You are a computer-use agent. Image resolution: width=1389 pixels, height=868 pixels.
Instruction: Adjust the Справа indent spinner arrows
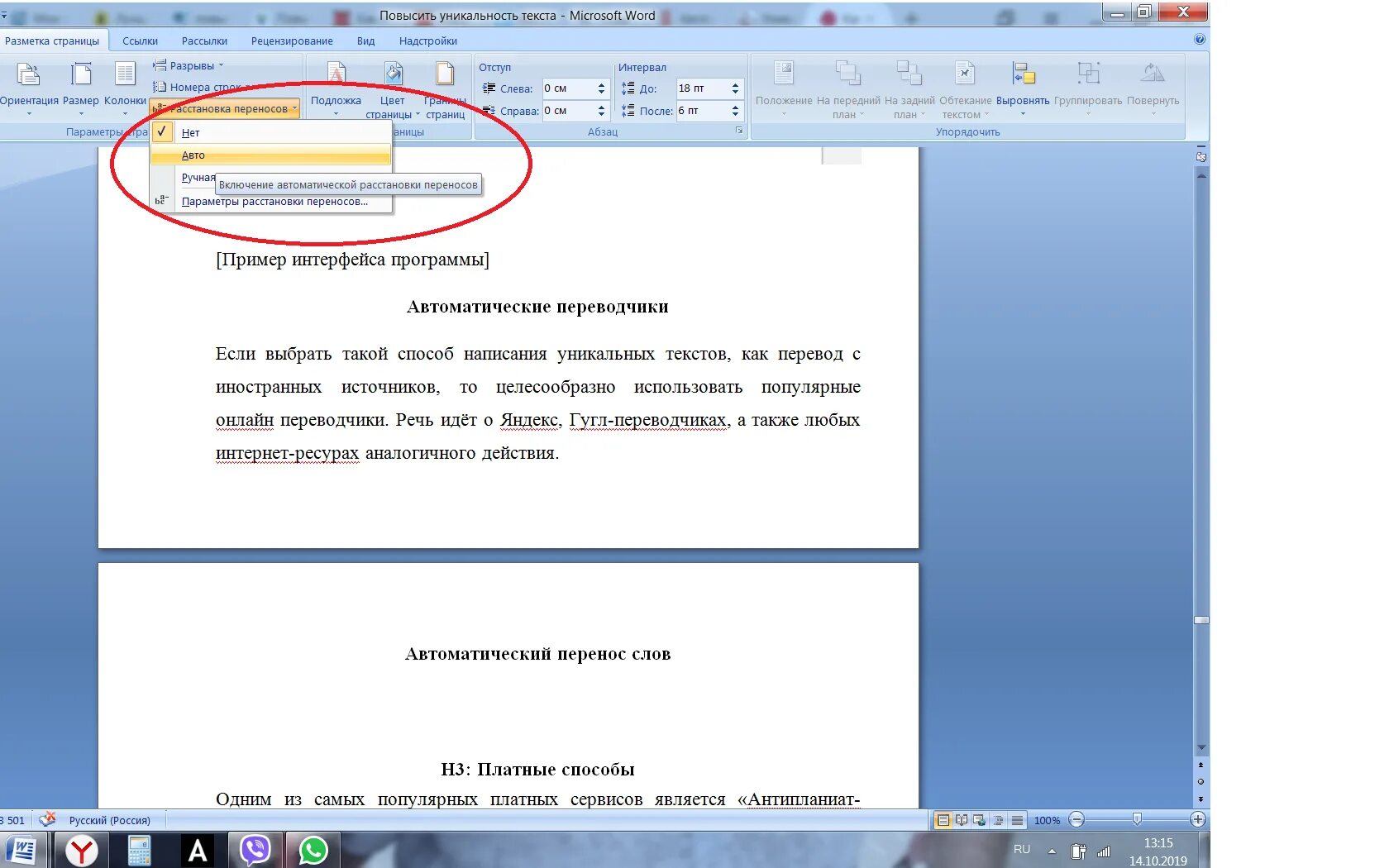[x=602, y=111]
